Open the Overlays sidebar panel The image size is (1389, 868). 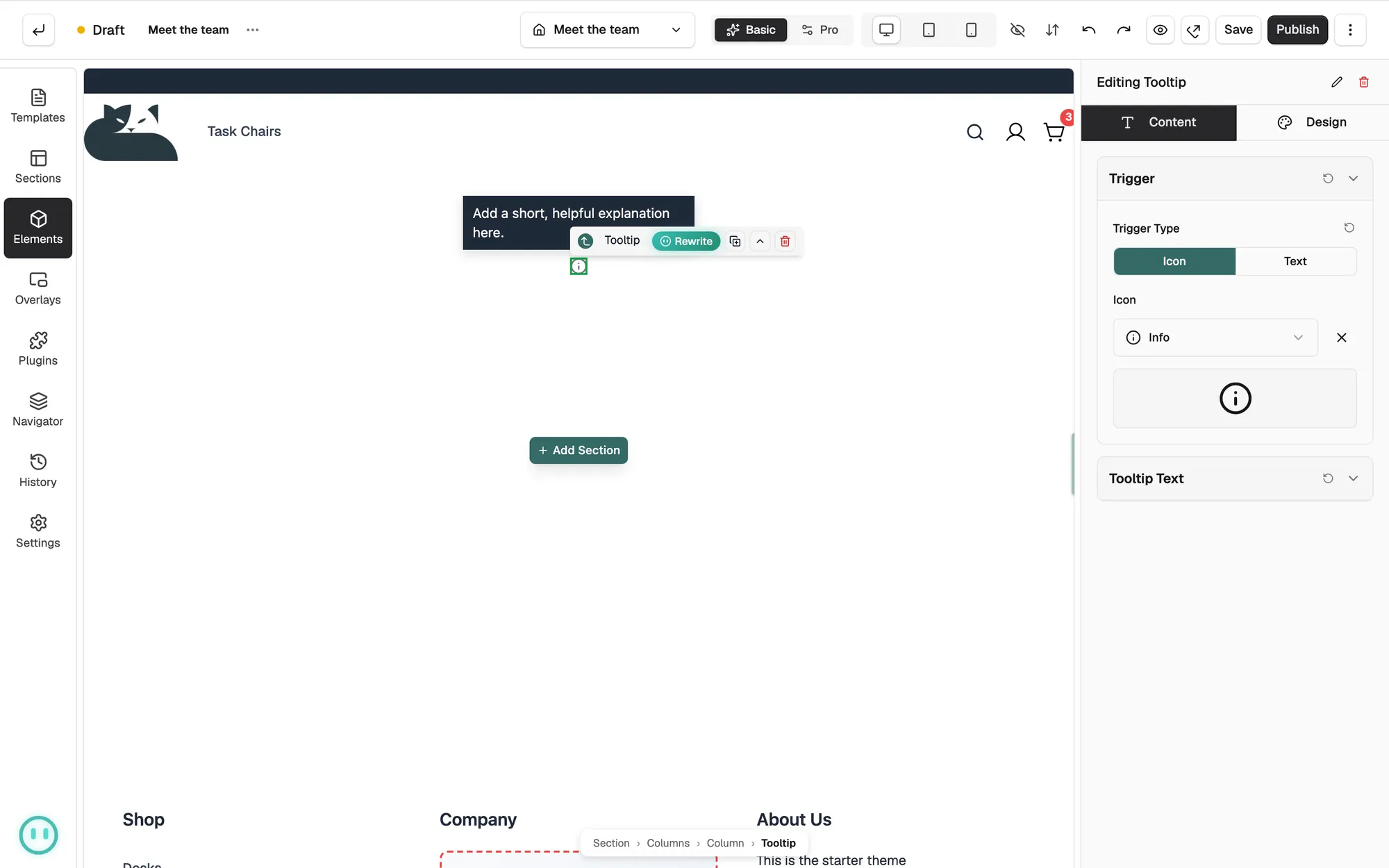click(x=38, y=289)
